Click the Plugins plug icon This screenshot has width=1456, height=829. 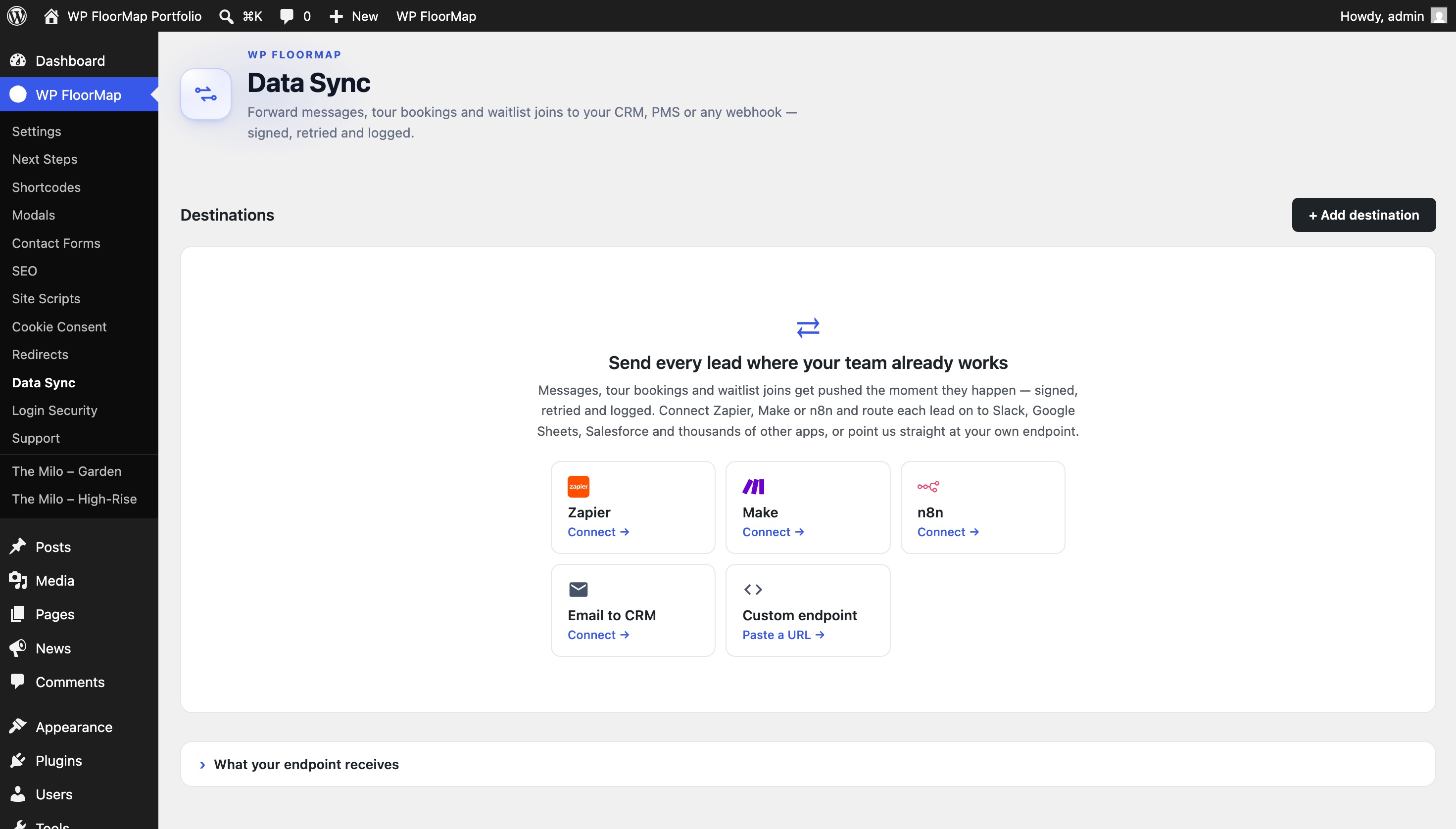click(18, 760)
